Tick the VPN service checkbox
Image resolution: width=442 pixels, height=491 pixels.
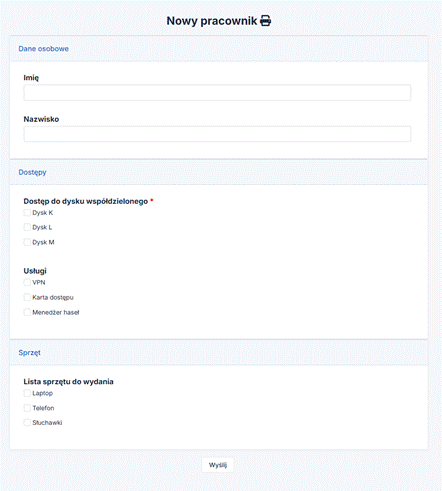[27, 282]
